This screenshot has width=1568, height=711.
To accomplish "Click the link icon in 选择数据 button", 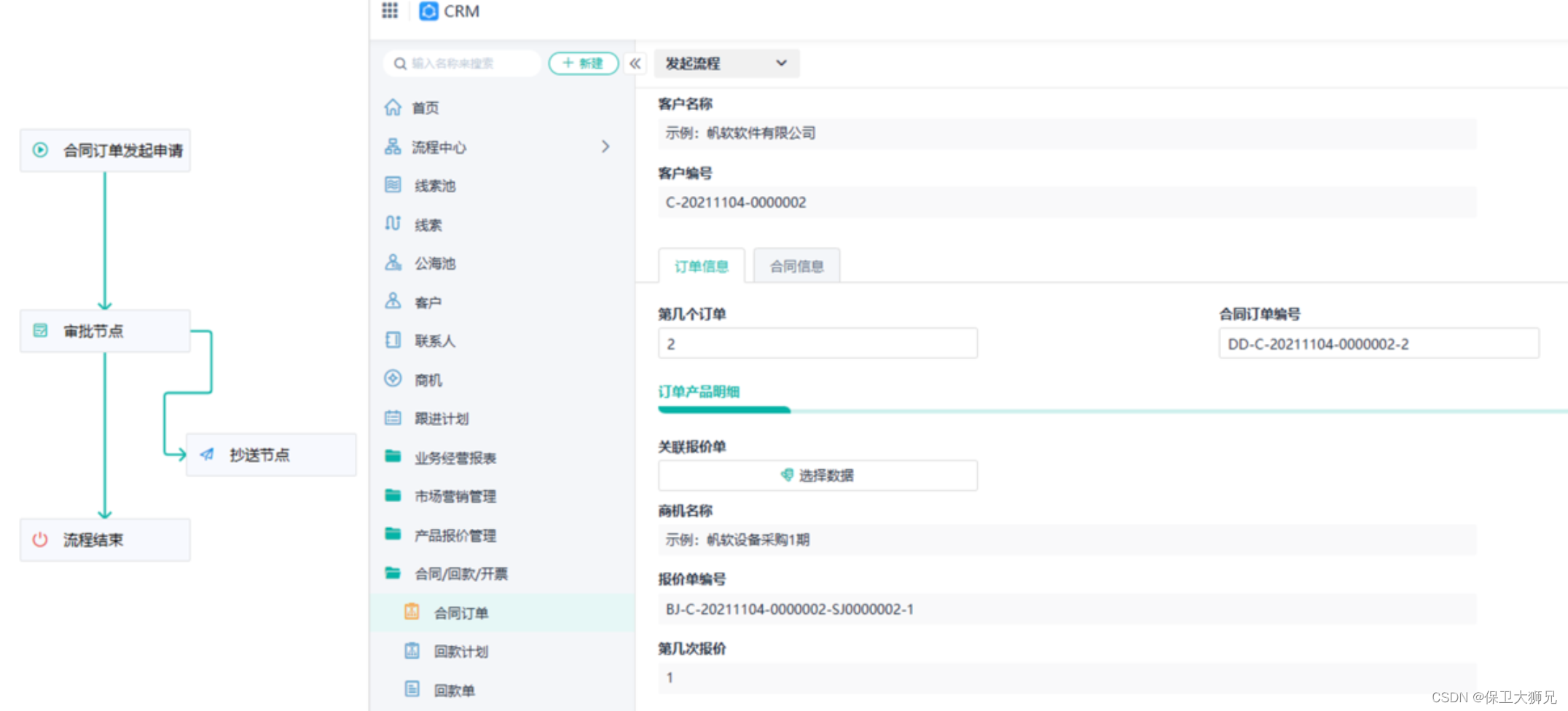I will [x=787, y=475].
